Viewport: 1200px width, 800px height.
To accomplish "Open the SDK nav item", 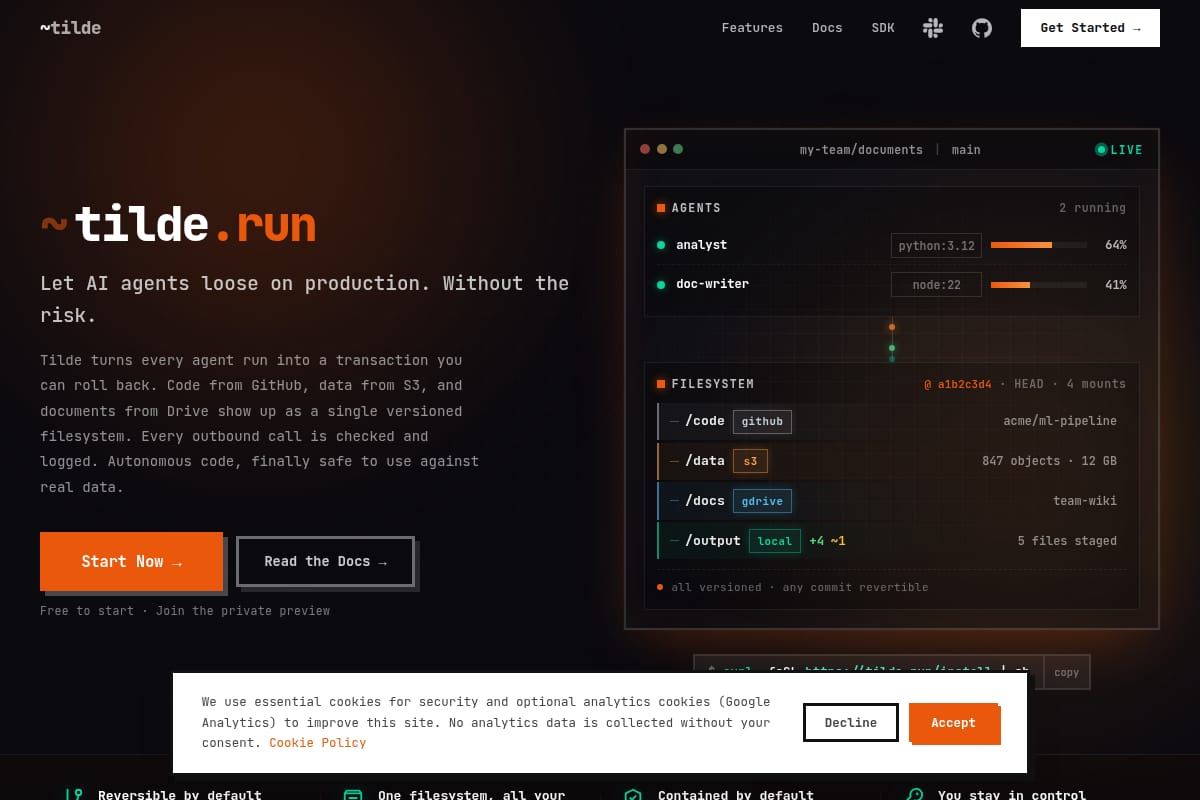I will [883, 28].
